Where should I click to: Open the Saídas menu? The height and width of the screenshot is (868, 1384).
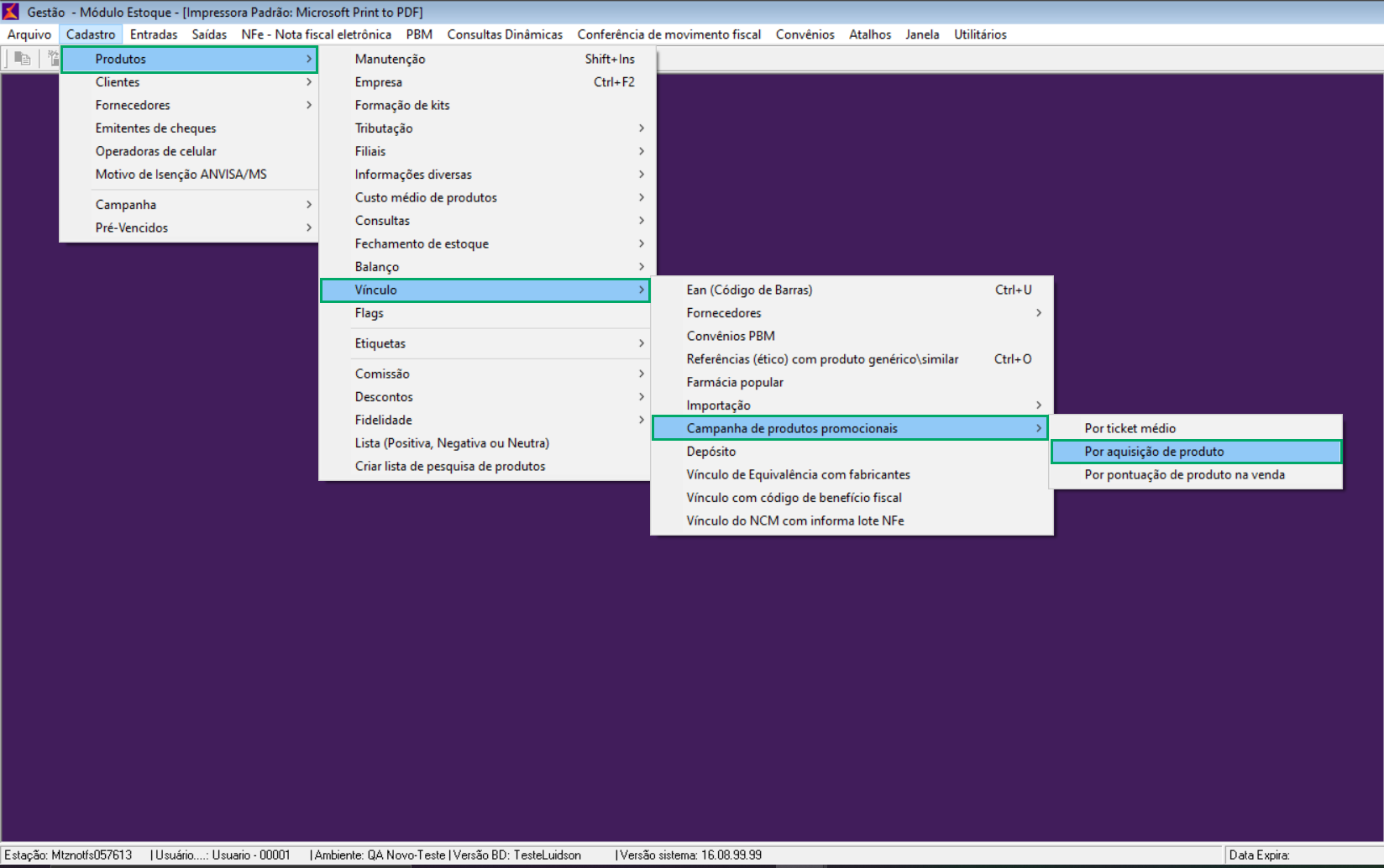click(209, 34)
